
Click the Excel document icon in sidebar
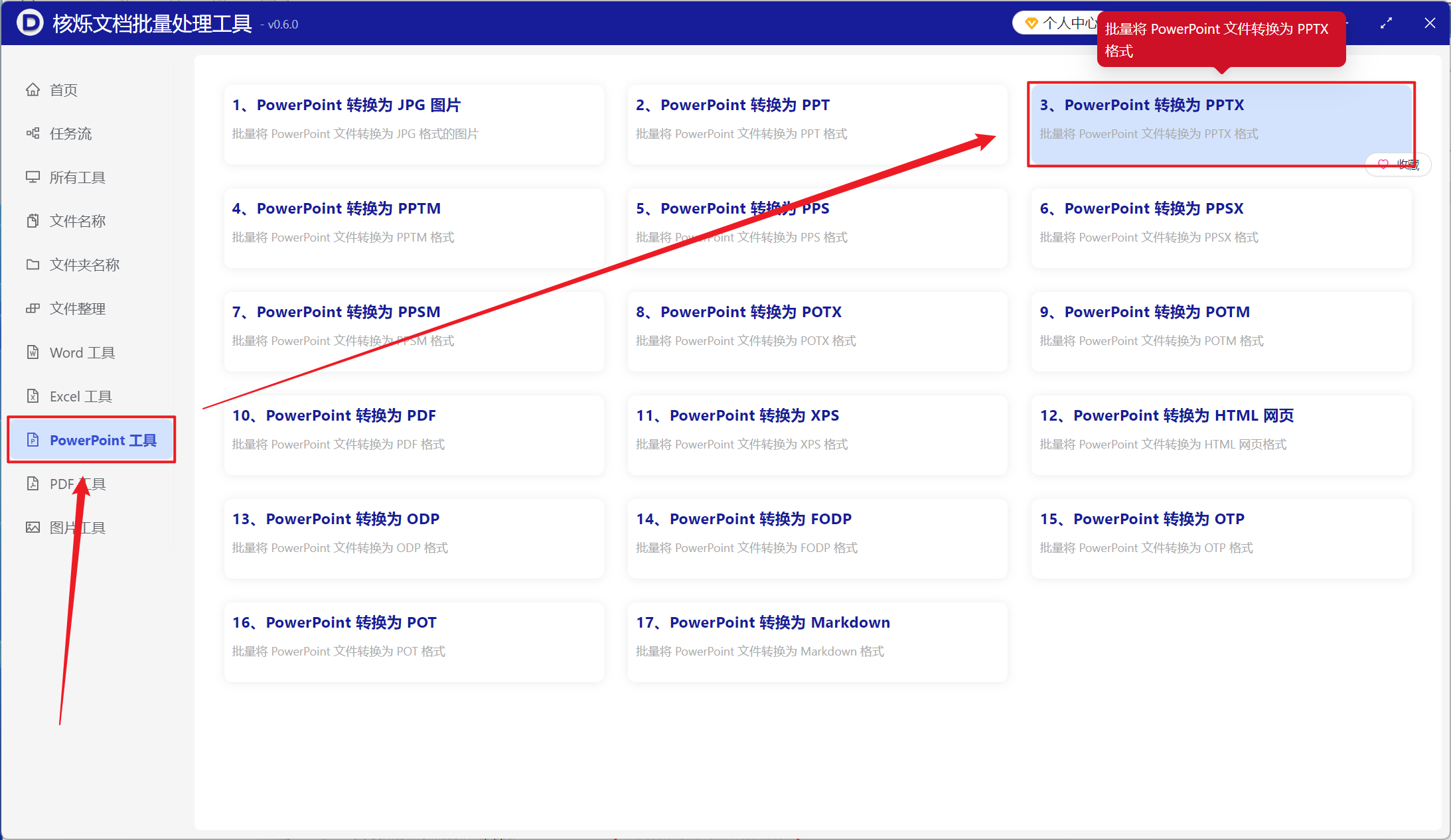pyautogui.click(x=33, y=396)
